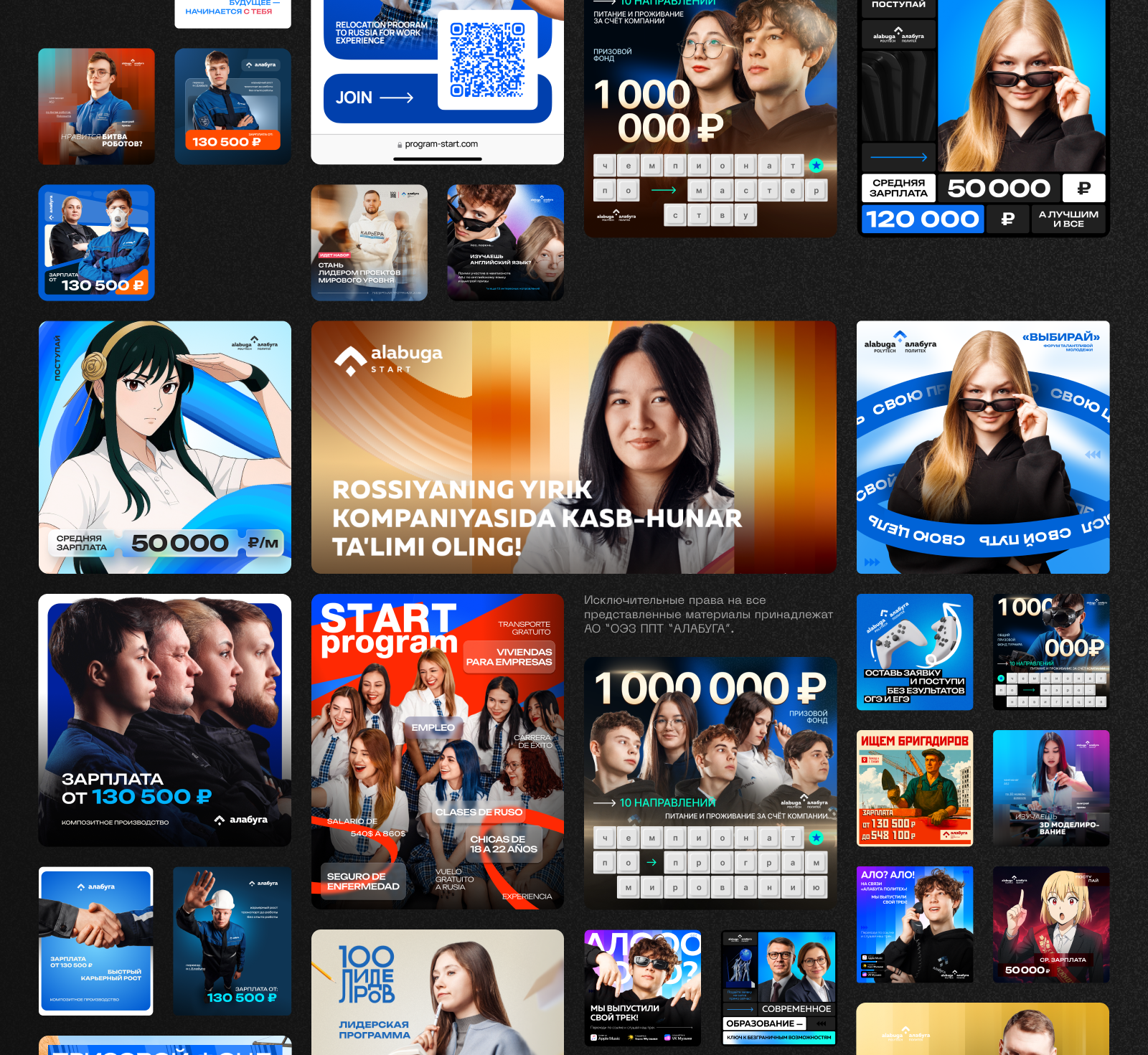Click the alabuga START logo icon
The height and width of the screenshot is (1055, 1148).
point(350,360)
